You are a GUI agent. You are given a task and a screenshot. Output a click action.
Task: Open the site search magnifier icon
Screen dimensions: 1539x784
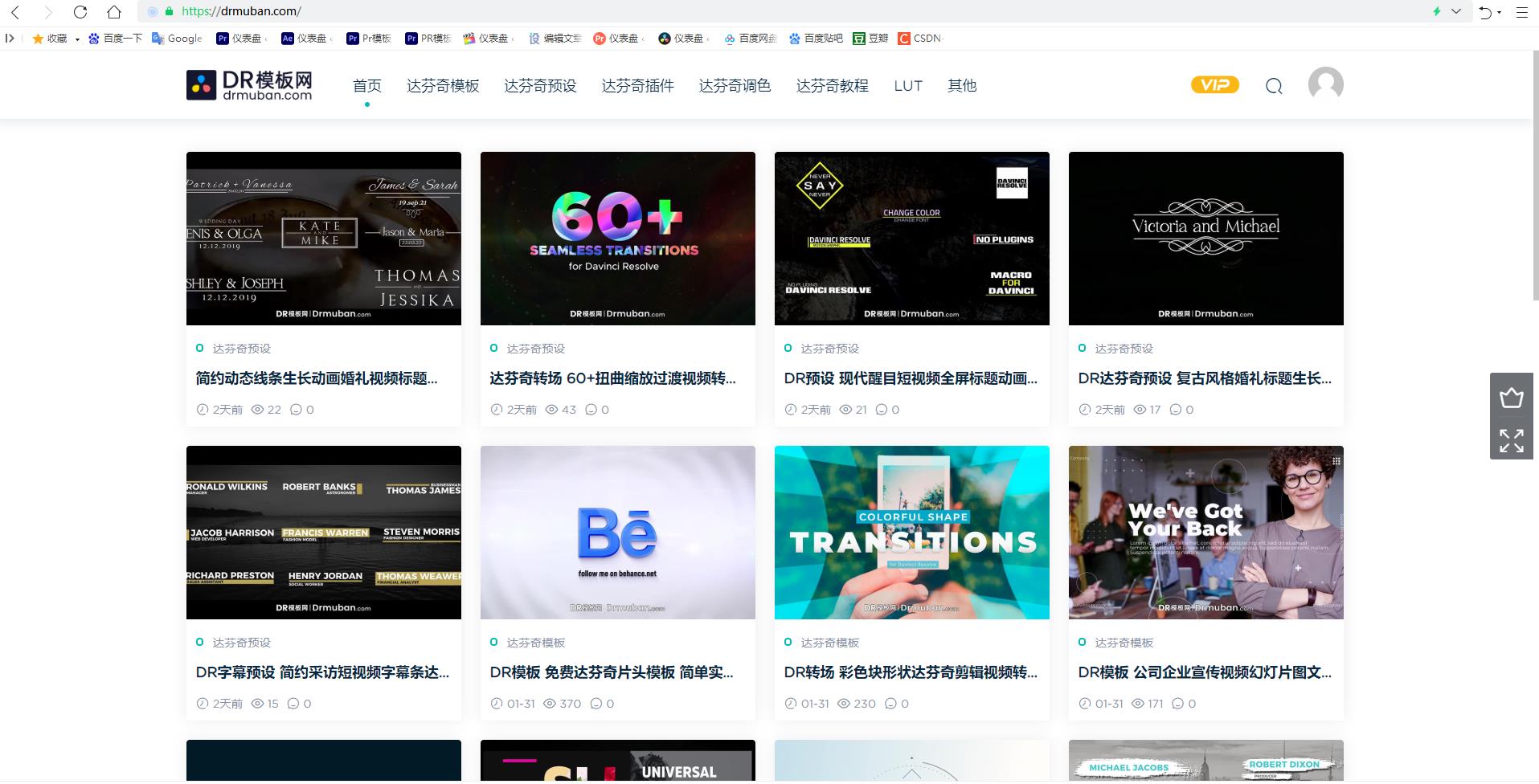[1273, 85]
